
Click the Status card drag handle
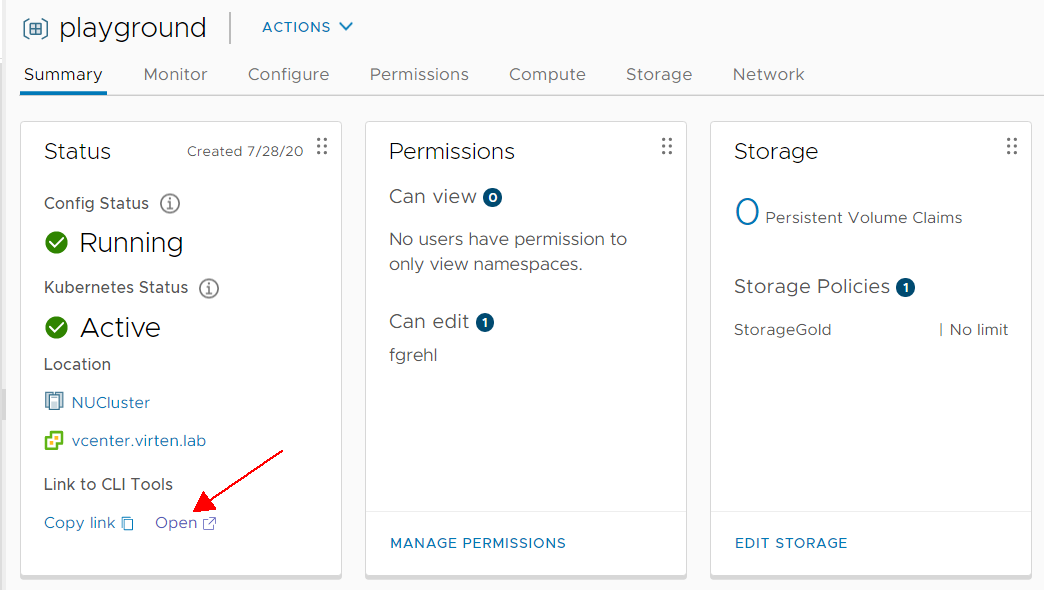322,147
